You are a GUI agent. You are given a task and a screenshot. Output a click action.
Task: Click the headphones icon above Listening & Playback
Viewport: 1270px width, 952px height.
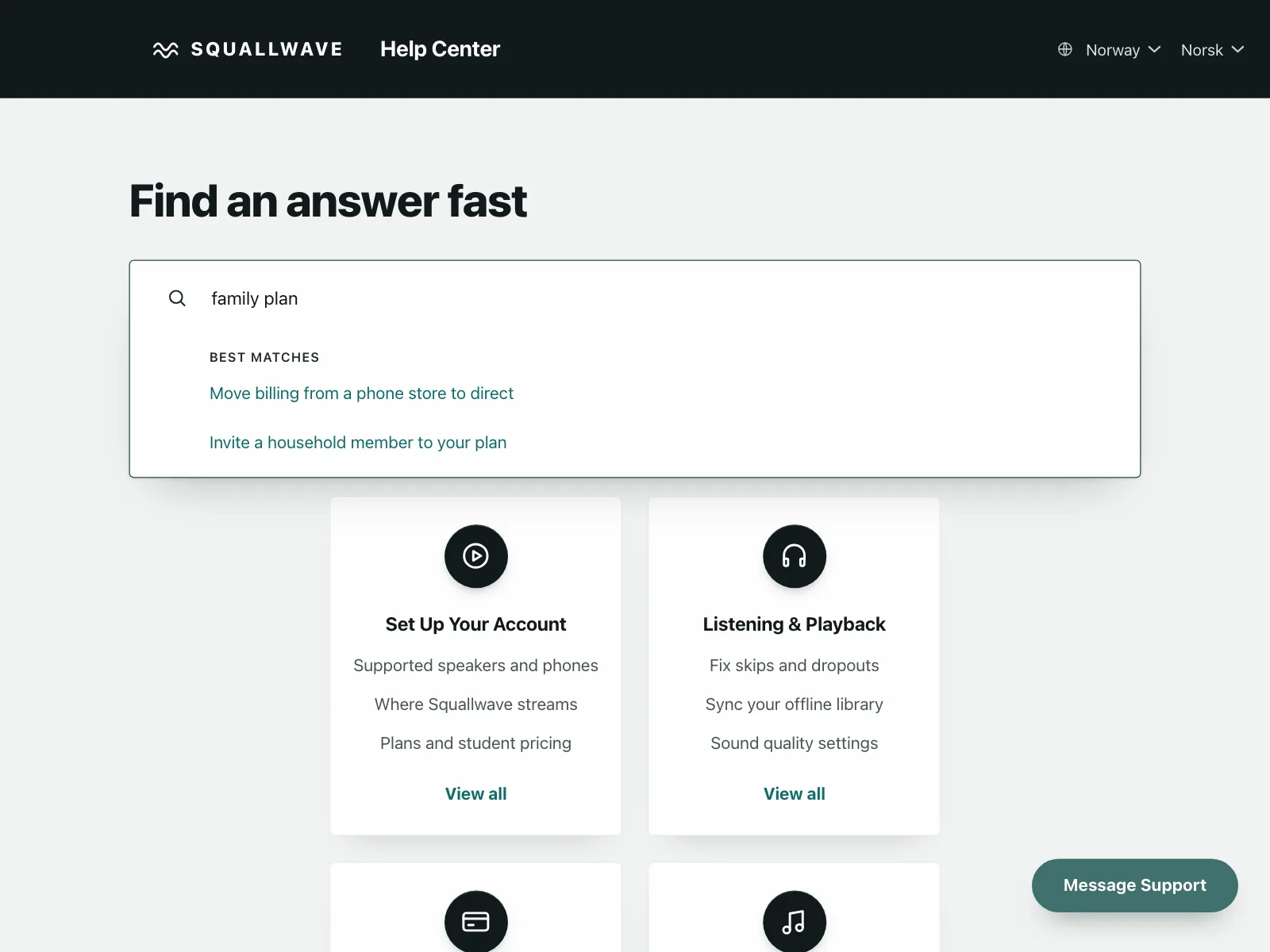[x=795, y=556]
